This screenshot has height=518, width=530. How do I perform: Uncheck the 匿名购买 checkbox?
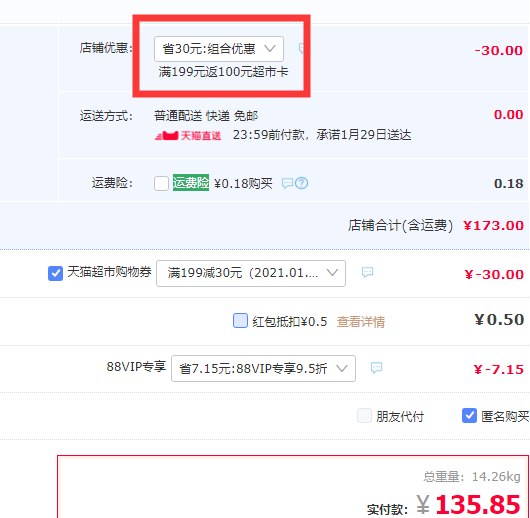click(x=469, y=416)
